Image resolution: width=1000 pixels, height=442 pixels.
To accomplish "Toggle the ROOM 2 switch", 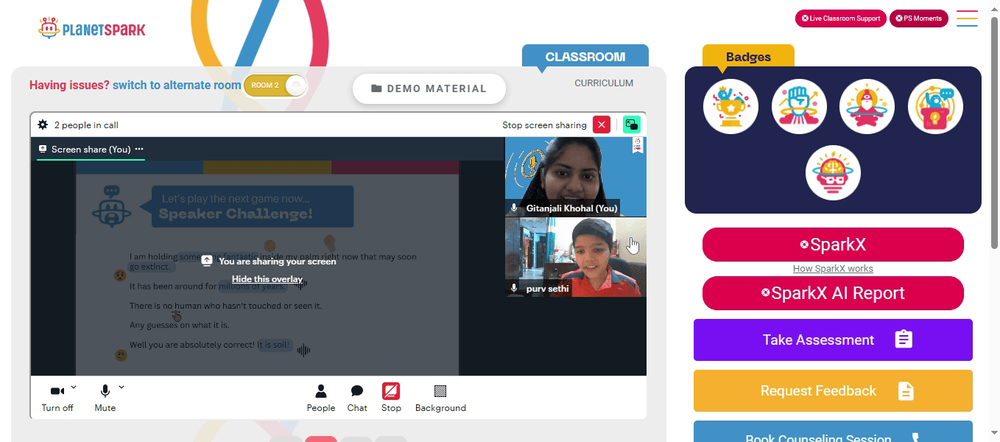I will point(276,85).
